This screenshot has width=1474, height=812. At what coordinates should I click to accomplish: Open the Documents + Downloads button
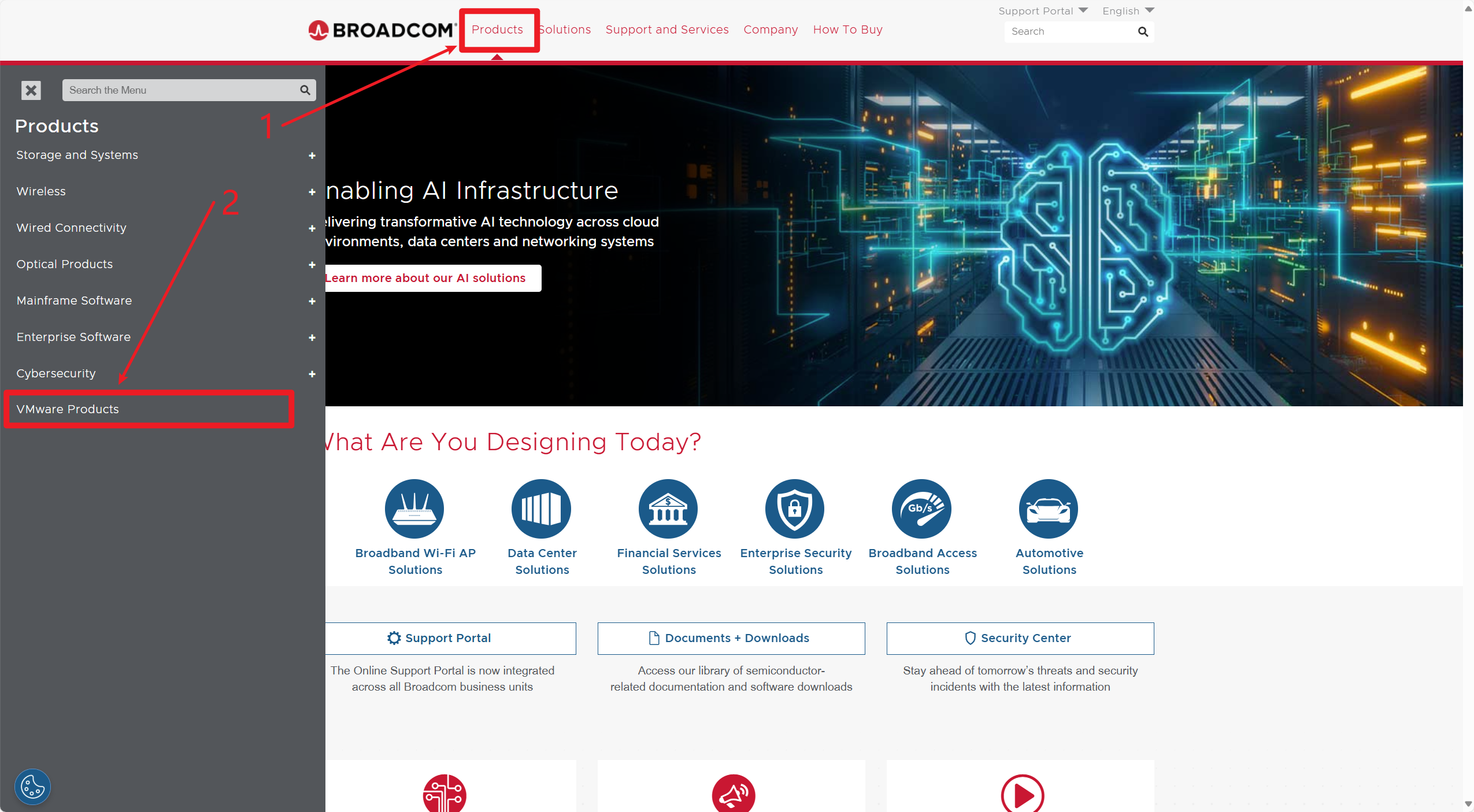(x=731, y=638)
